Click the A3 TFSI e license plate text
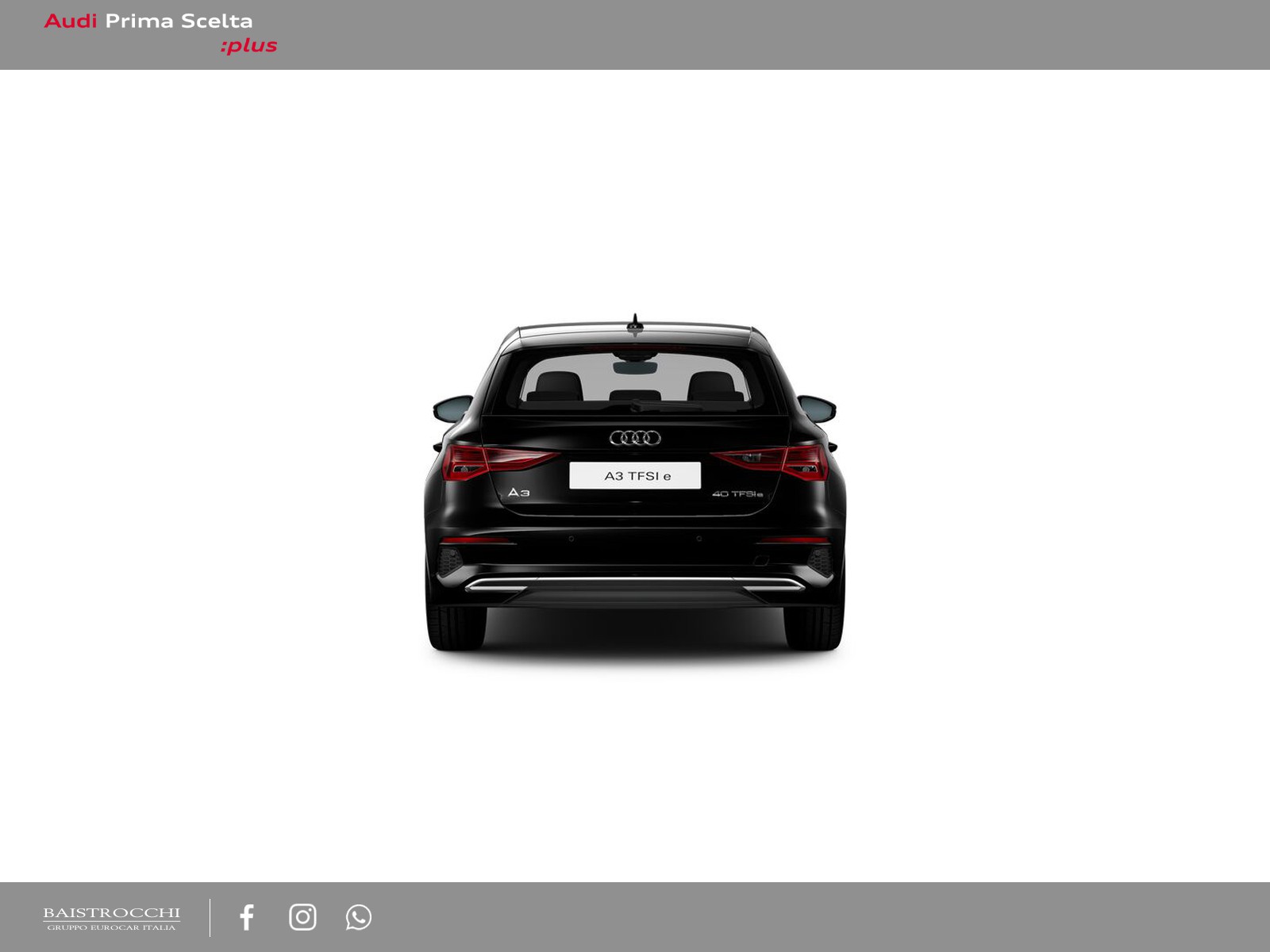 (x=637, y=476)
